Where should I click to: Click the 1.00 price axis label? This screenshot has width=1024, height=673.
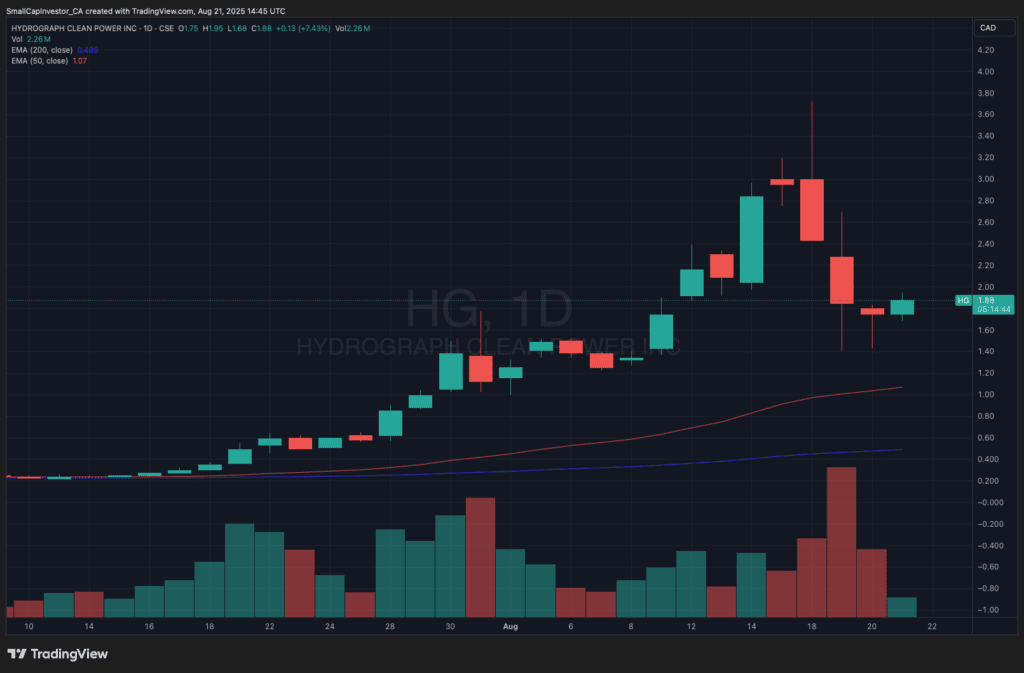click(x=985, y=394)
